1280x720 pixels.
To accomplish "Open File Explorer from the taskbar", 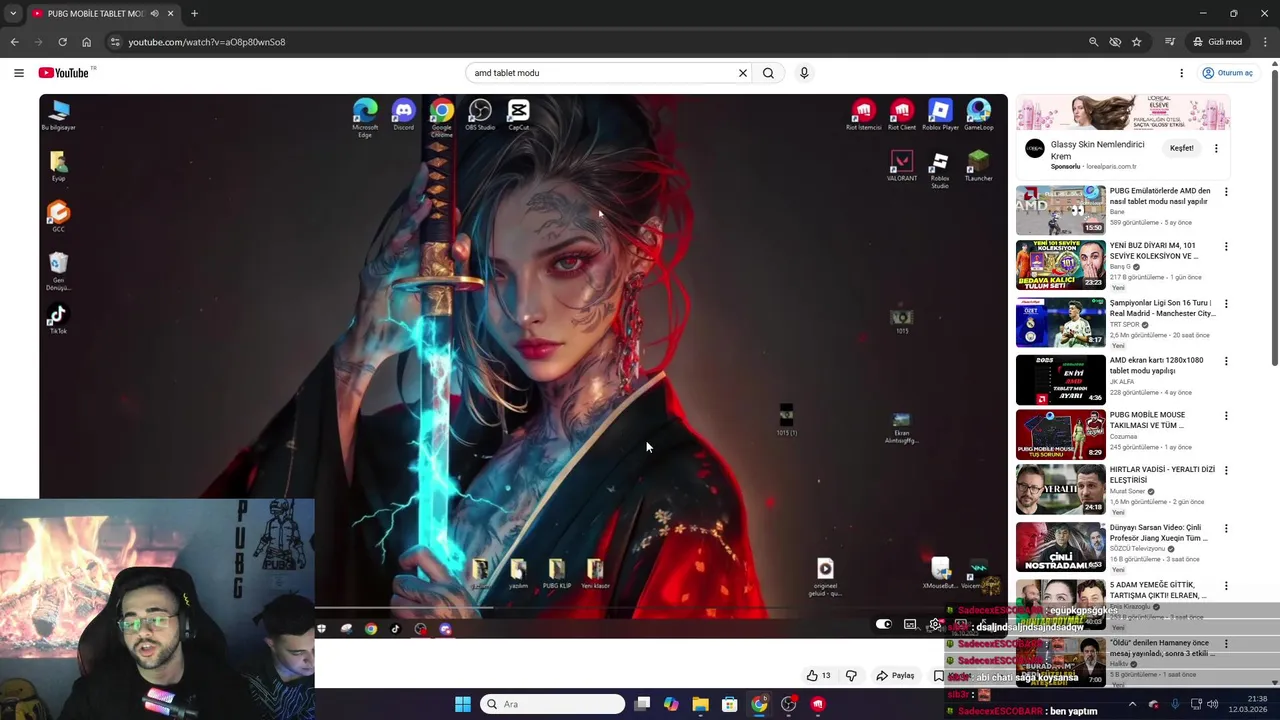I will tap(701, 704).
